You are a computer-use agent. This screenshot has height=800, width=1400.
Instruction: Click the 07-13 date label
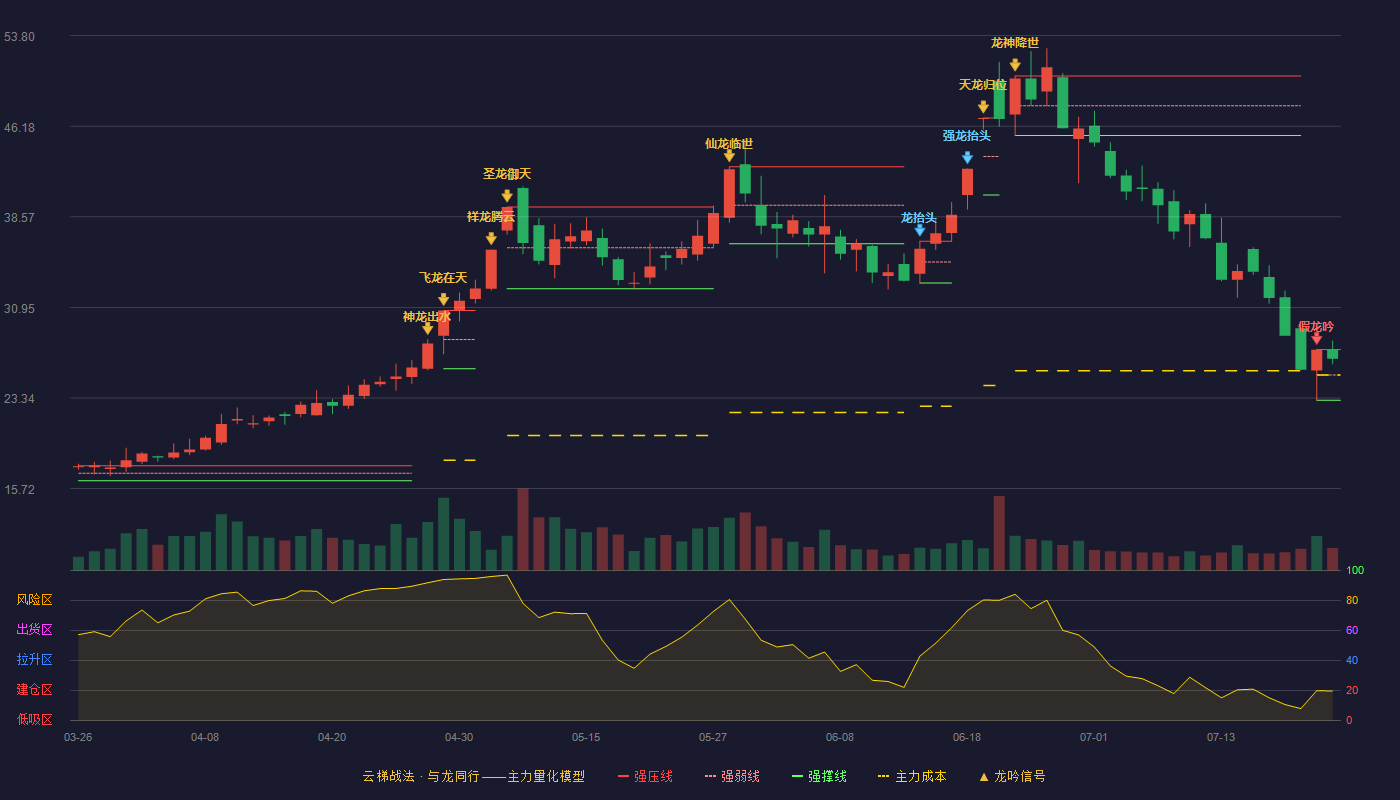1221,737
